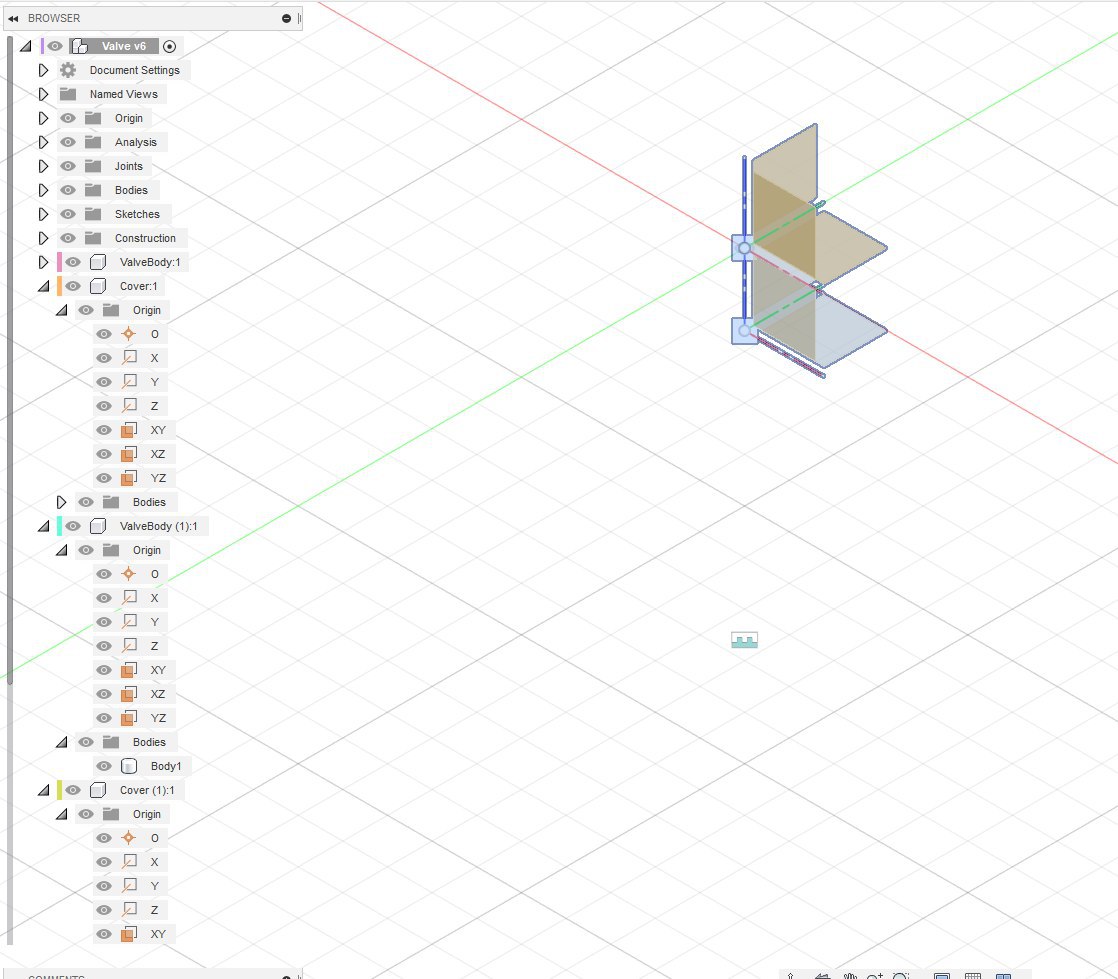Hide the ValveBody:1 component

coord(73,262)
